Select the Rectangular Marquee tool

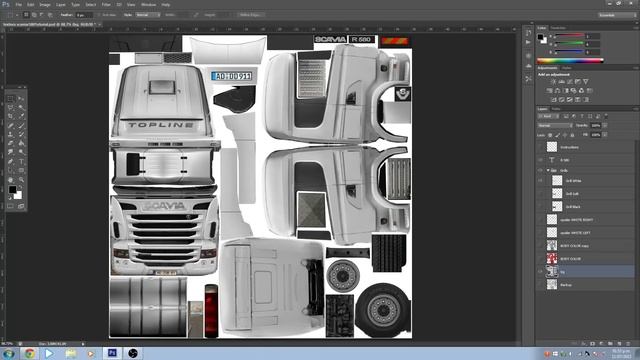click(x=11, y=98)
